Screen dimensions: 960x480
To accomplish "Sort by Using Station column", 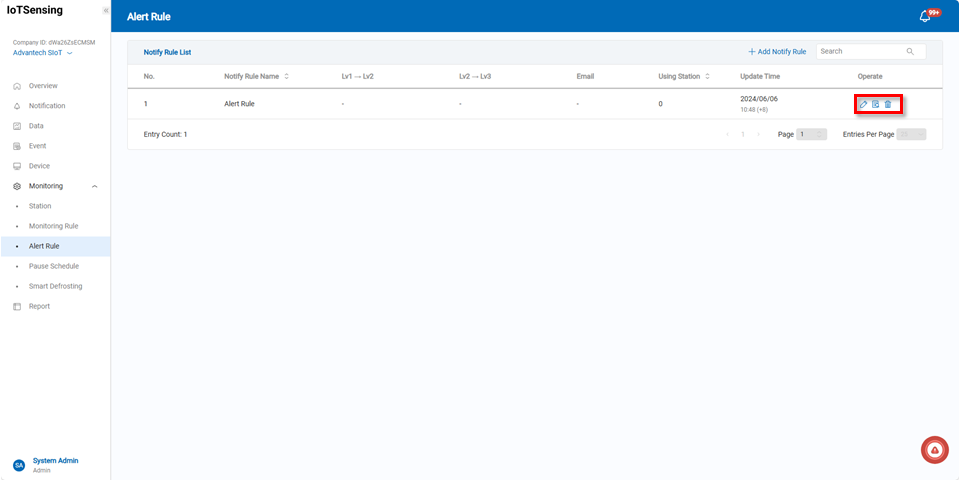I will (708, 76).
